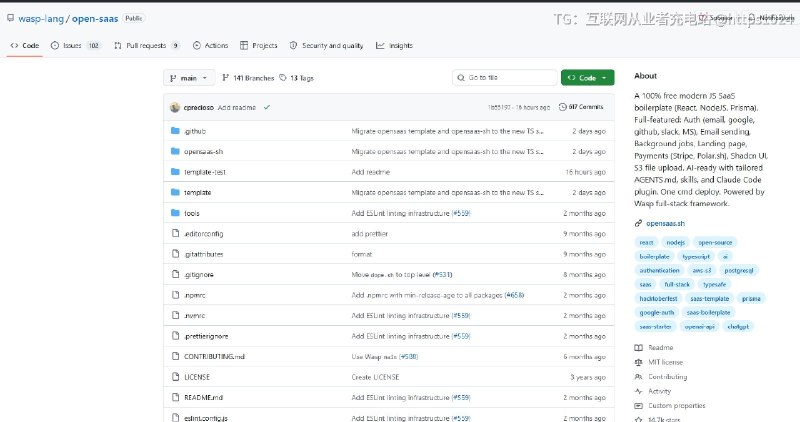Click the template folder icon
This screenshot has height=422, width=800.
click(x=176, y=192)
